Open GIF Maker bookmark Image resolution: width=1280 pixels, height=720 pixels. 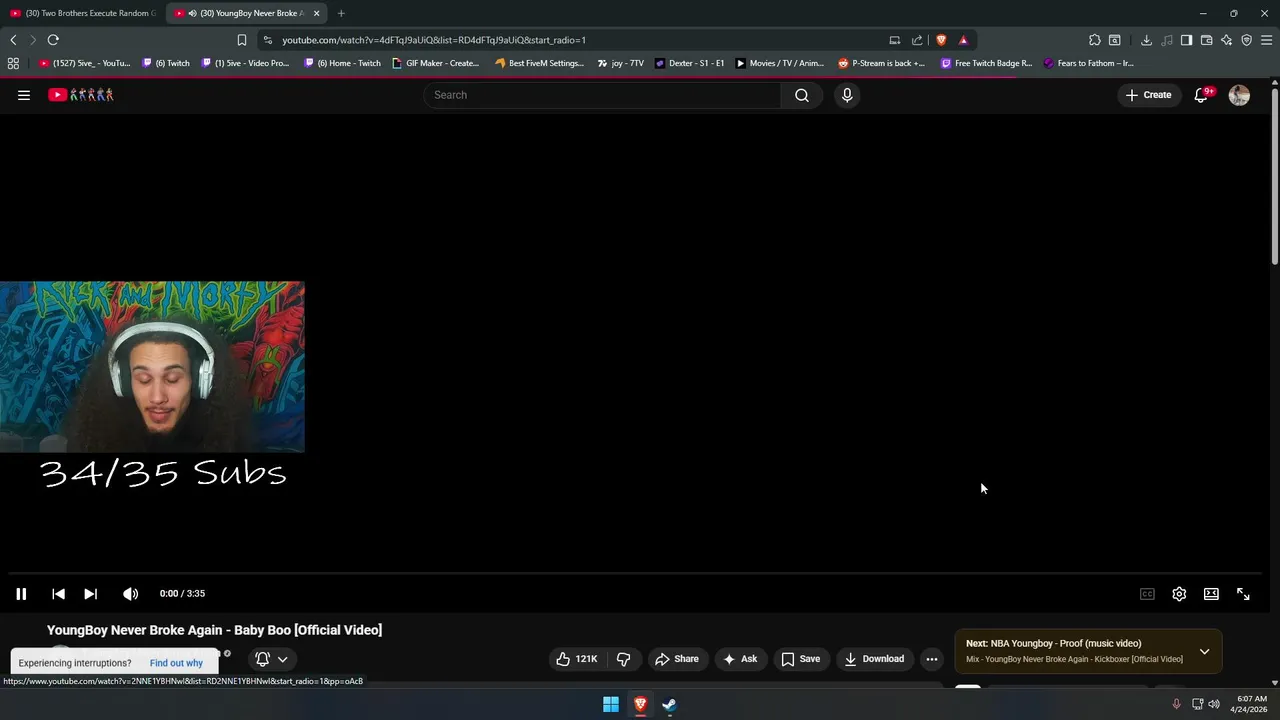tap(436, 63)
